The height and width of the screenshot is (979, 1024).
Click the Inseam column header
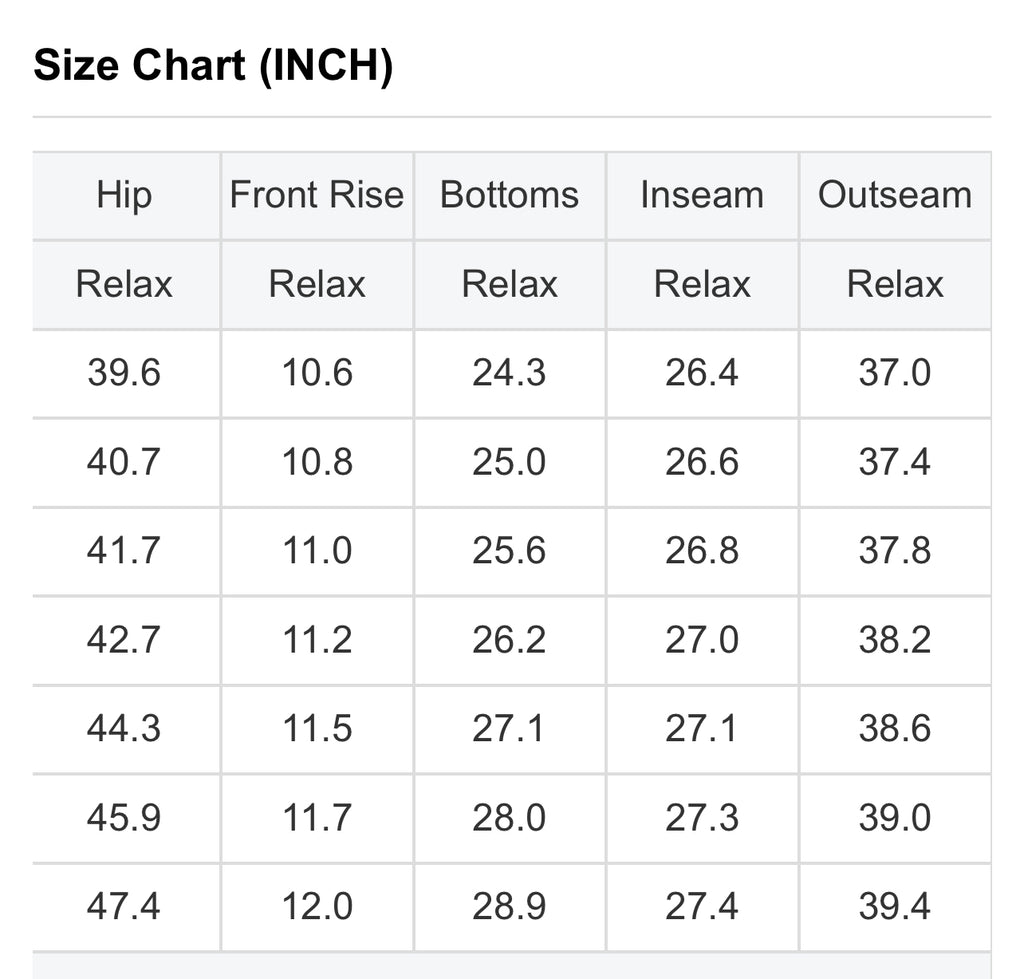point(702,195)
